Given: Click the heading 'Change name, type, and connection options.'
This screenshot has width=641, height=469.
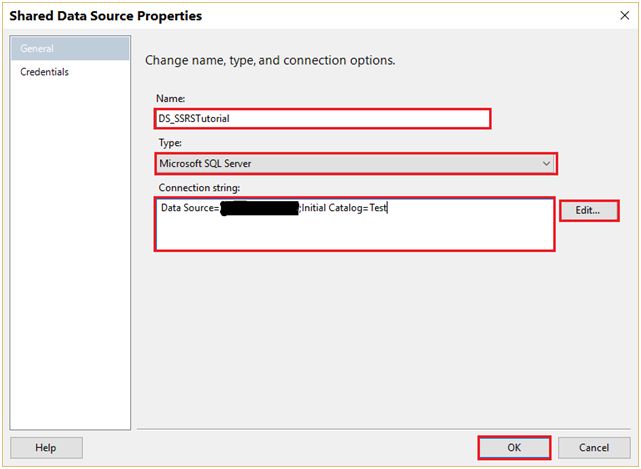Looking at the screenshot, I should point(270,61).
